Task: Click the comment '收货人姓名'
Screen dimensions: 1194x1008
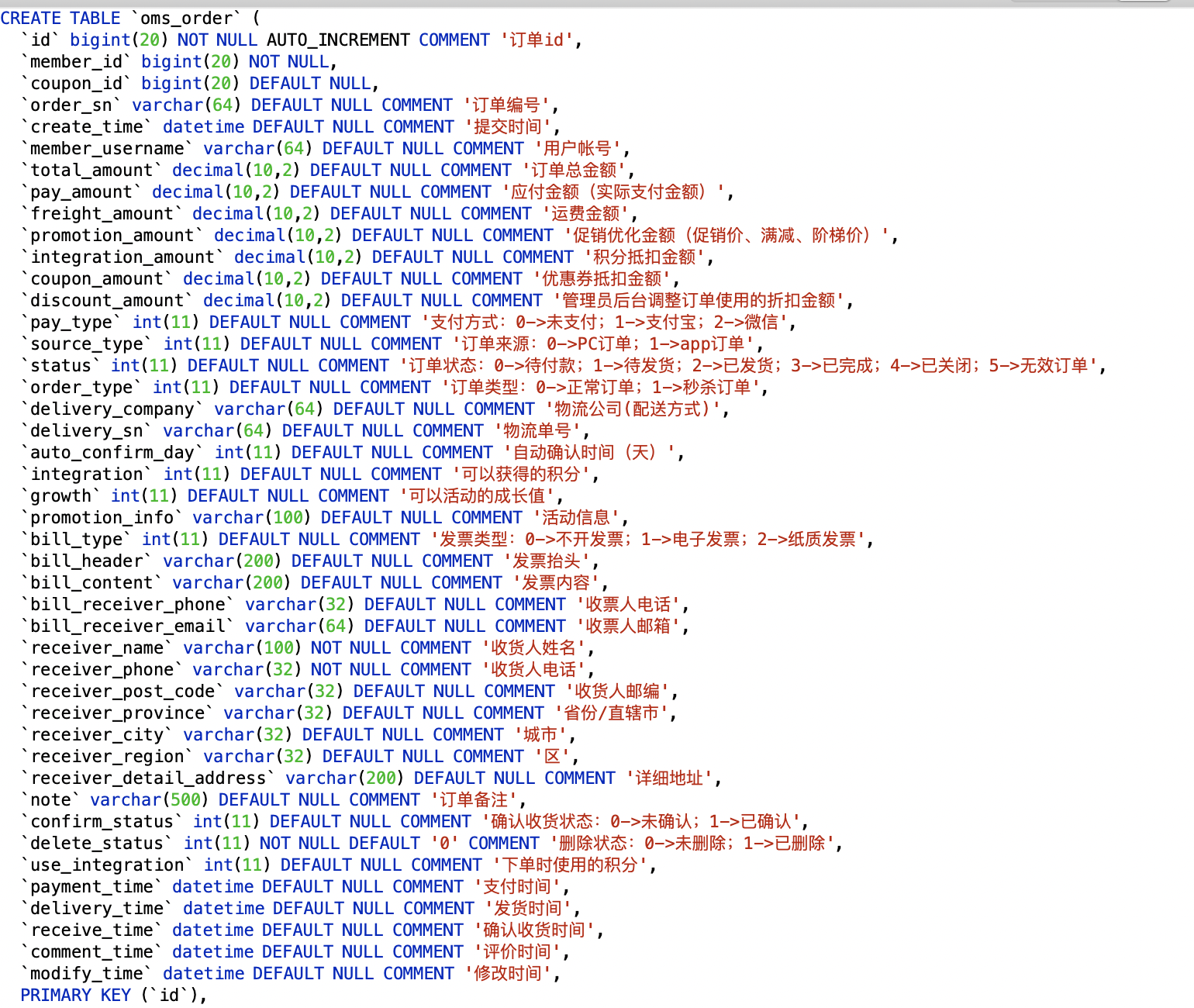Action: pyautogui.click(x=534, y=647)
